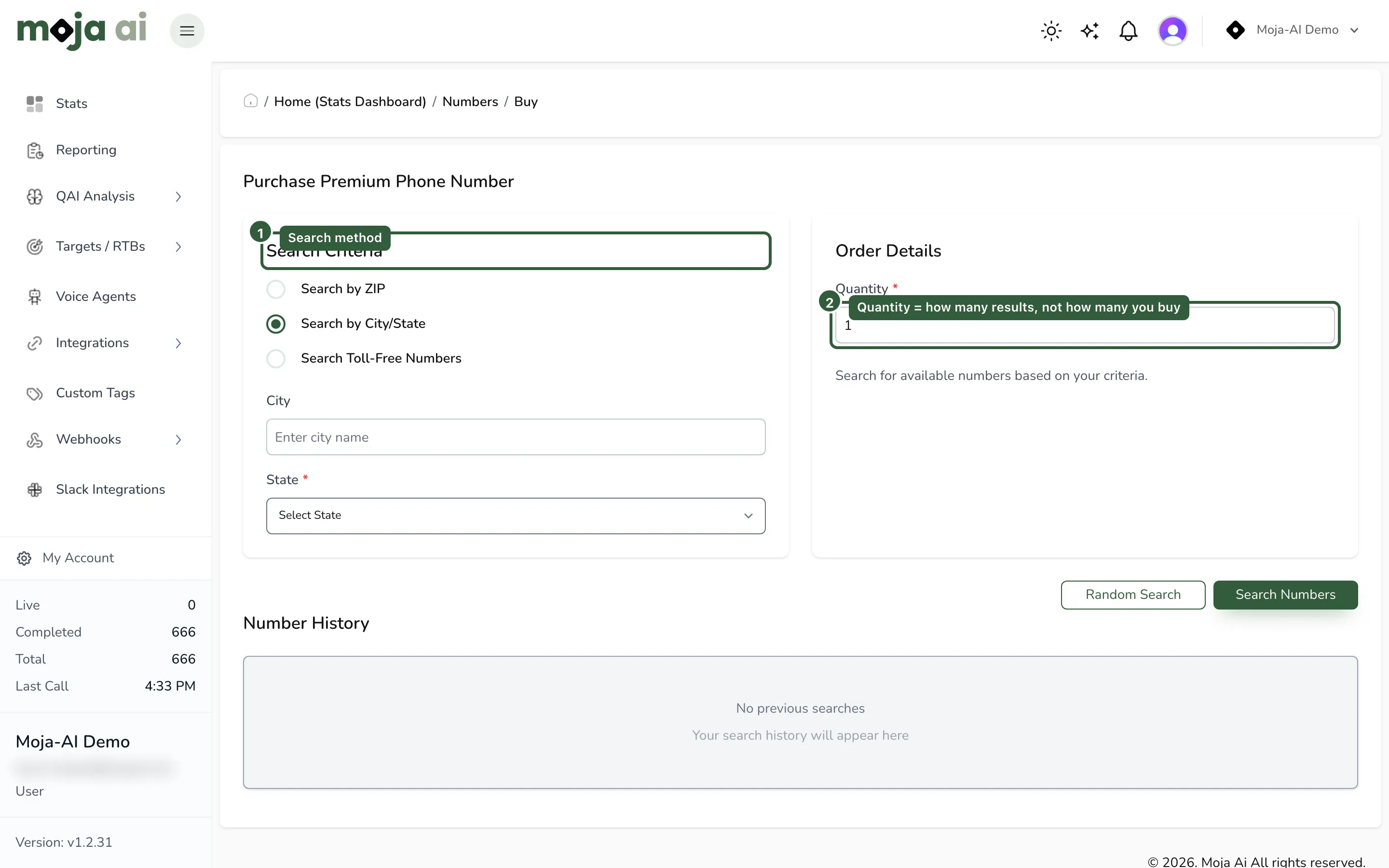Select Search by City/State radio button
The width and height of the screenshot is (1389, 868).
[276, 324]
